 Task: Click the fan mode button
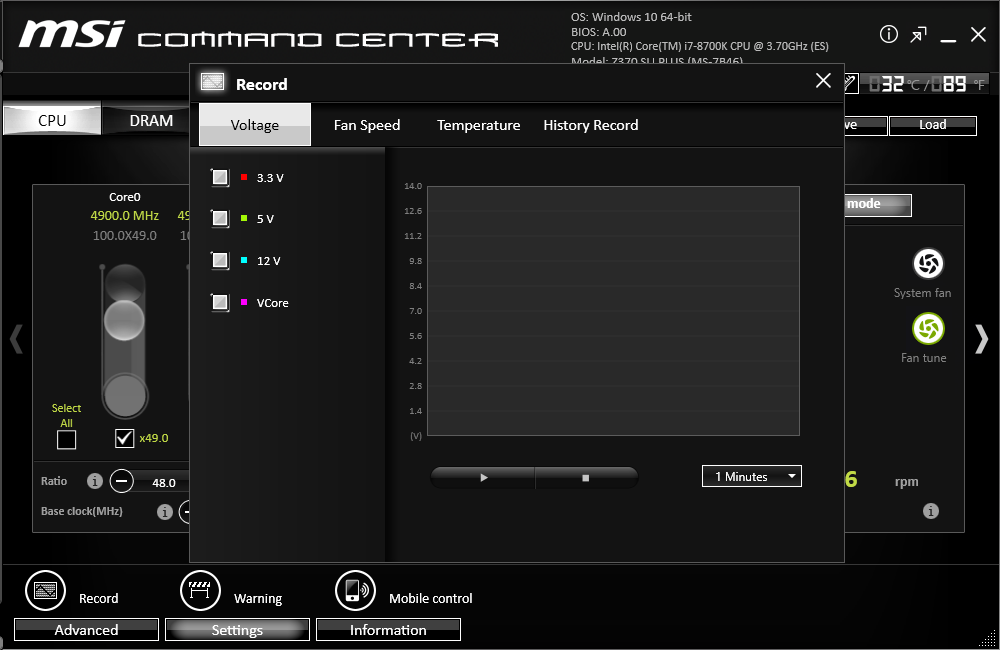[878, 204]
